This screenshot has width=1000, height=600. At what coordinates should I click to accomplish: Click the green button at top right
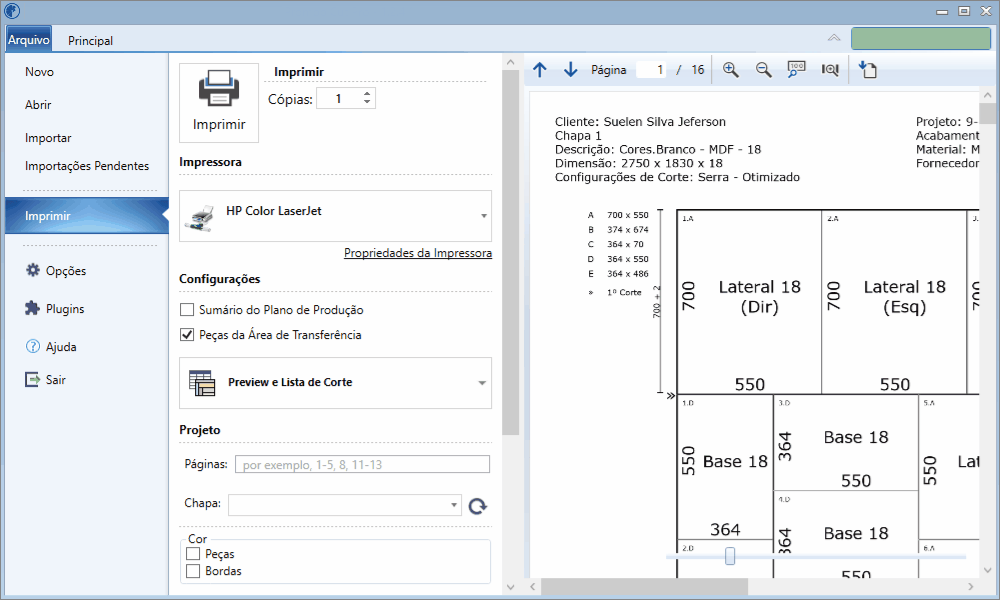[921, 38]
